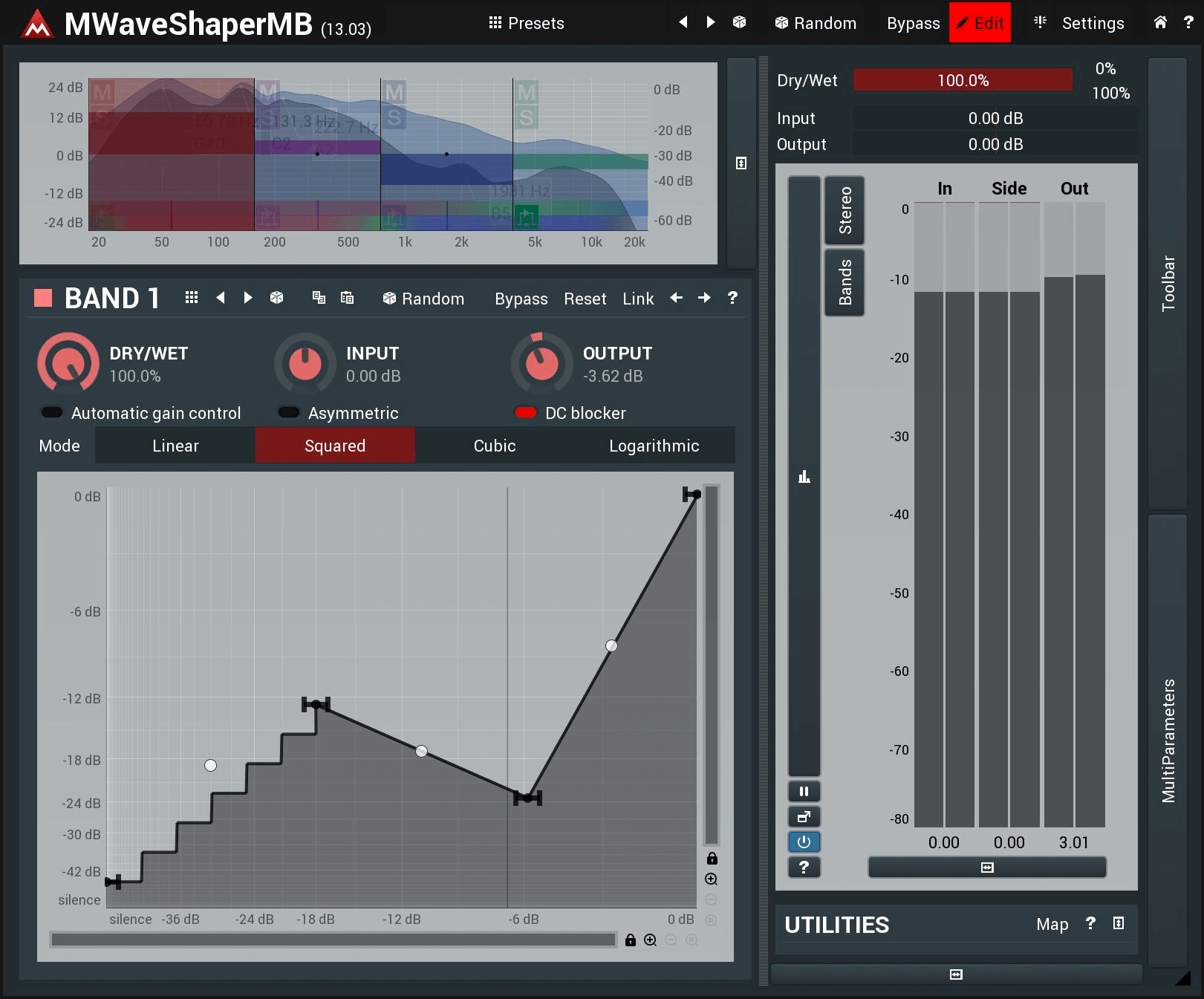Set Dry/Wet to 0% preset
This screenshot has width=1204, height=999.
click(x=1105, y=68)
